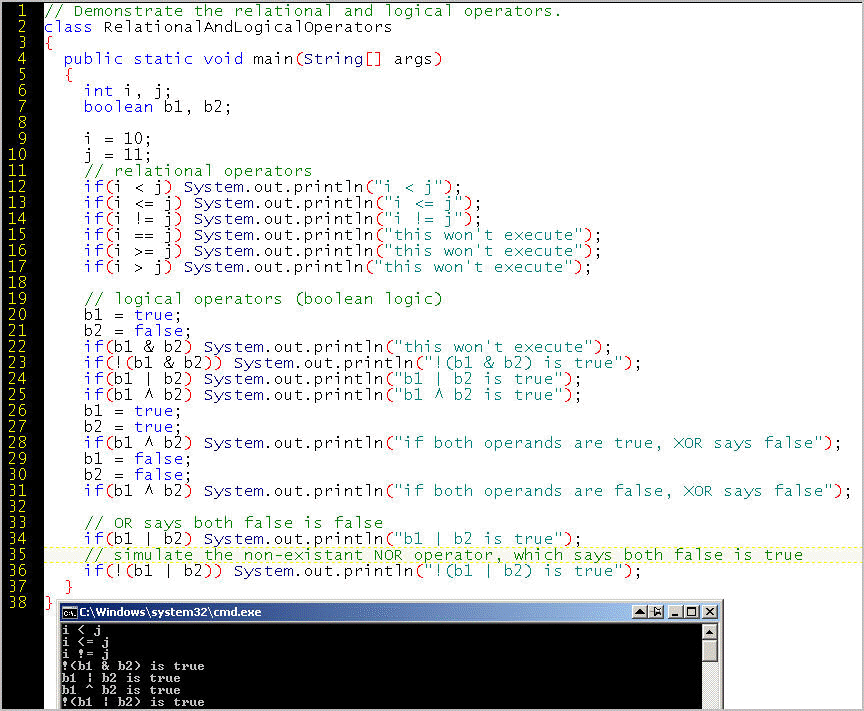The image size is (864, 711).
Task: Click the '// logical operators (boolean logic)' comment
Action: [x=263, y=299]
